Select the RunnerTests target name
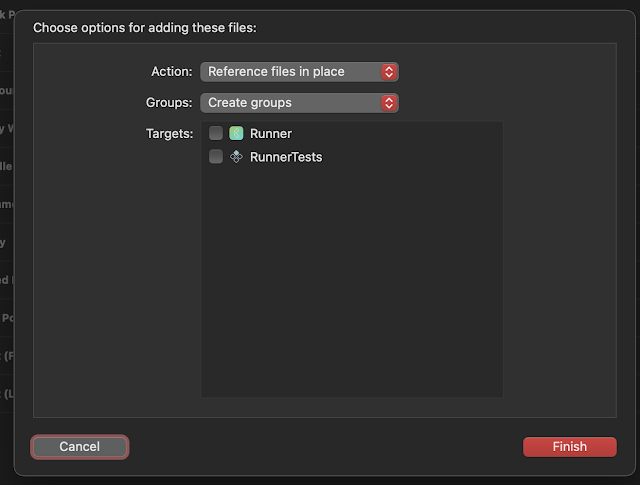640x485 pixels. tap(286, 157)
